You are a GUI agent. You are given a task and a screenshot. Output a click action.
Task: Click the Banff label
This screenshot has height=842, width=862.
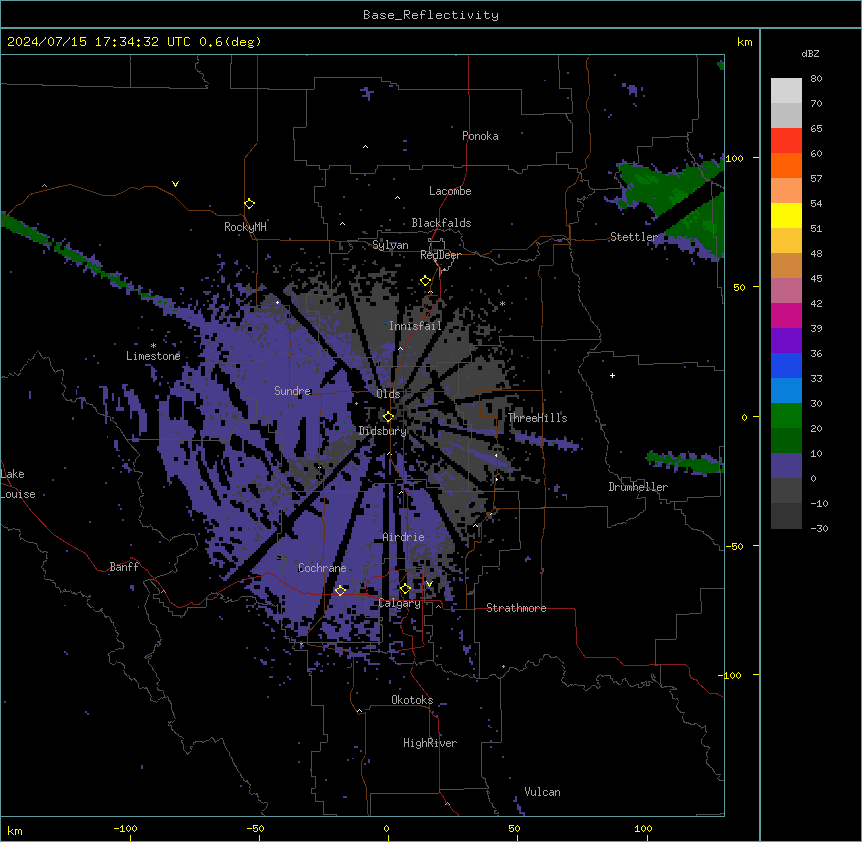pos(124,567)
